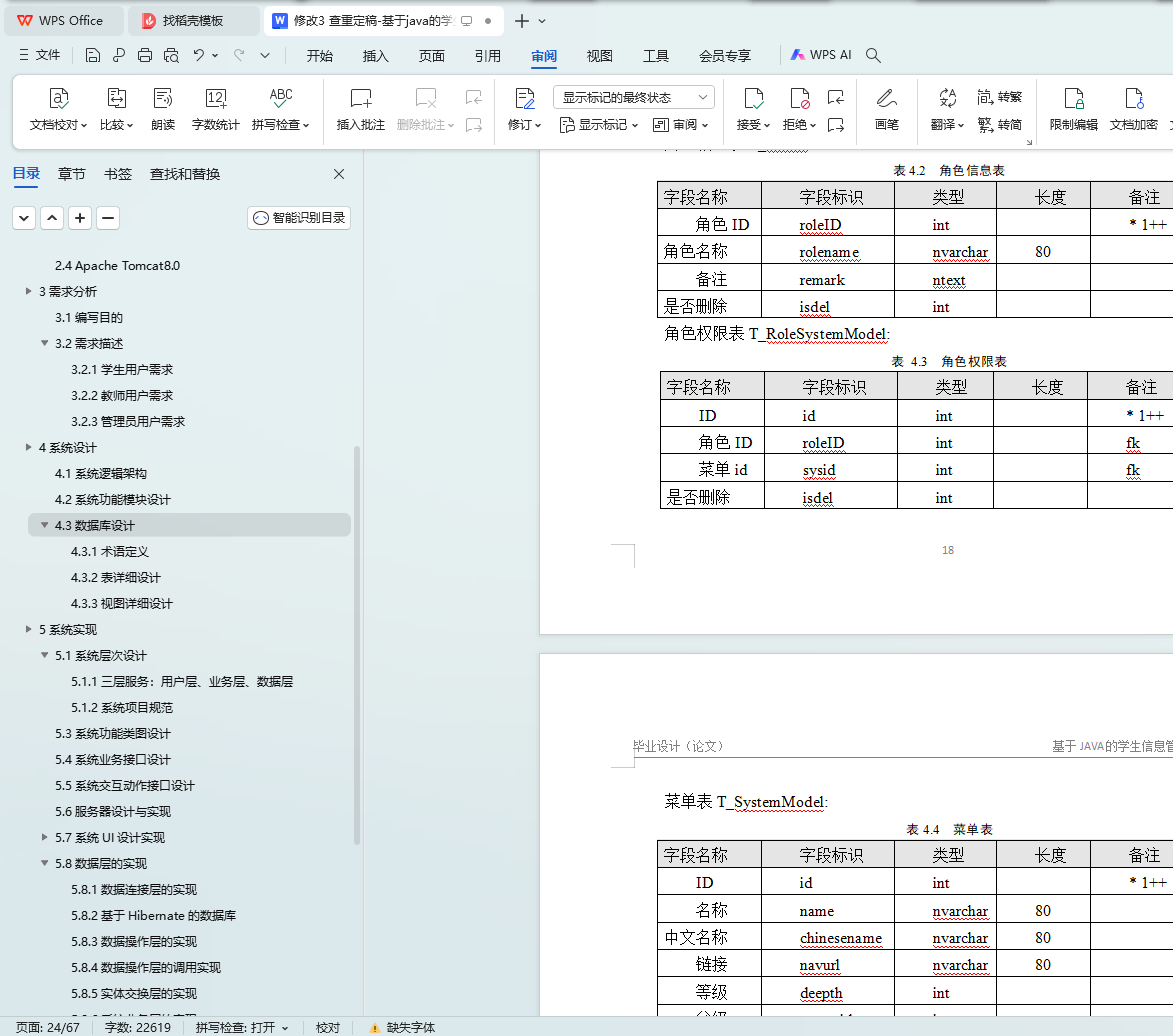Image resolution: width=1173 pixels, height=1036 pixels.
Task: Click the print icon in quick toolbar
Action: pyautogui.click(x=144, y=55)
